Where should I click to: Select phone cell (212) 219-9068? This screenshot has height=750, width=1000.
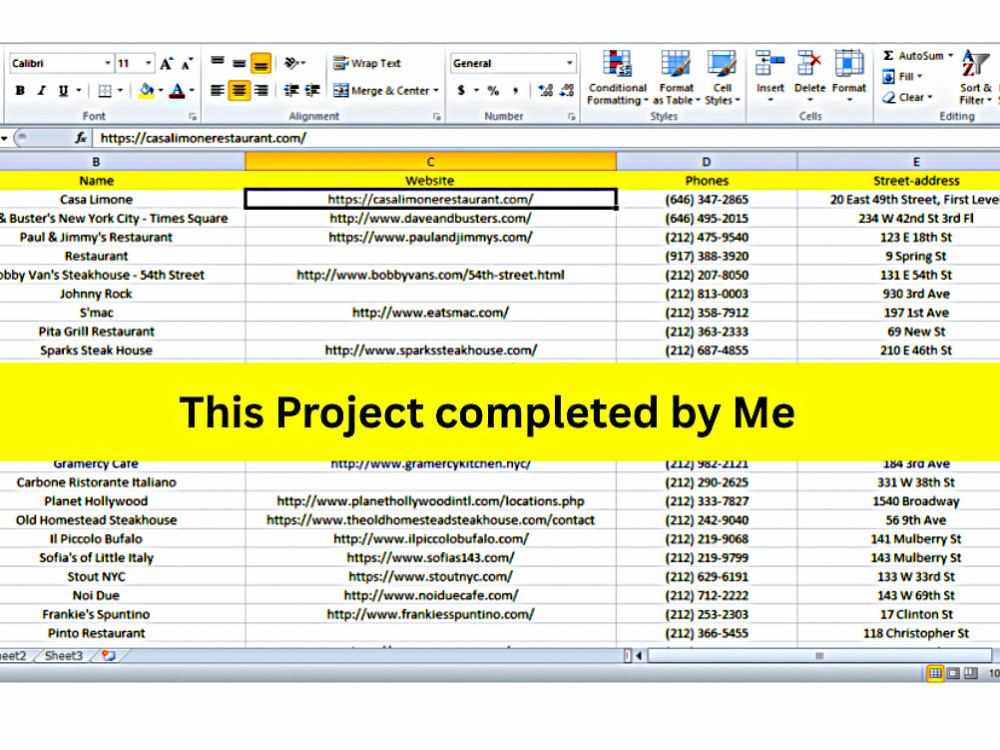coord(707,539)
